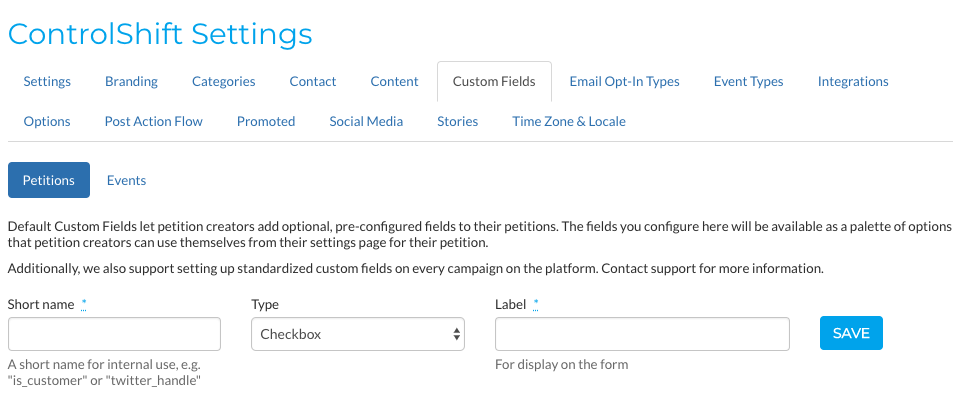Go to the Branding tab

131,81
